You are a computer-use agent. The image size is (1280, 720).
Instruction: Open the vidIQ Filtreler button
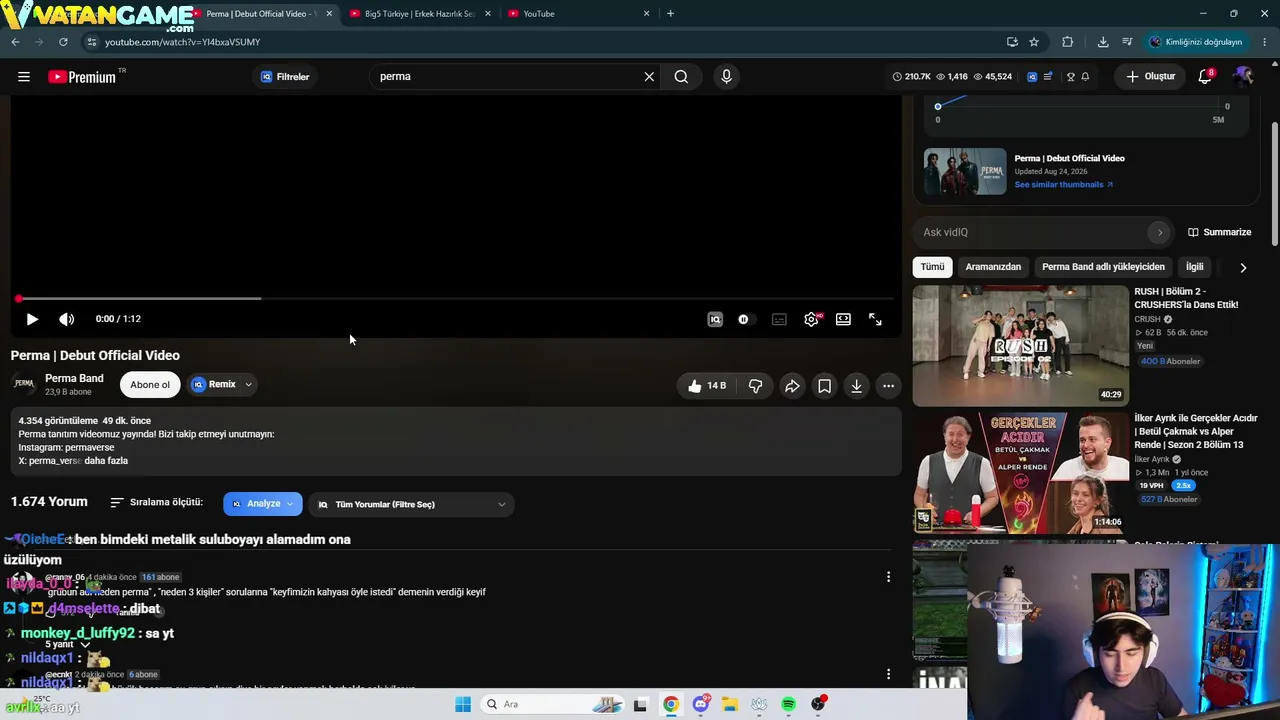click(285, 77)
